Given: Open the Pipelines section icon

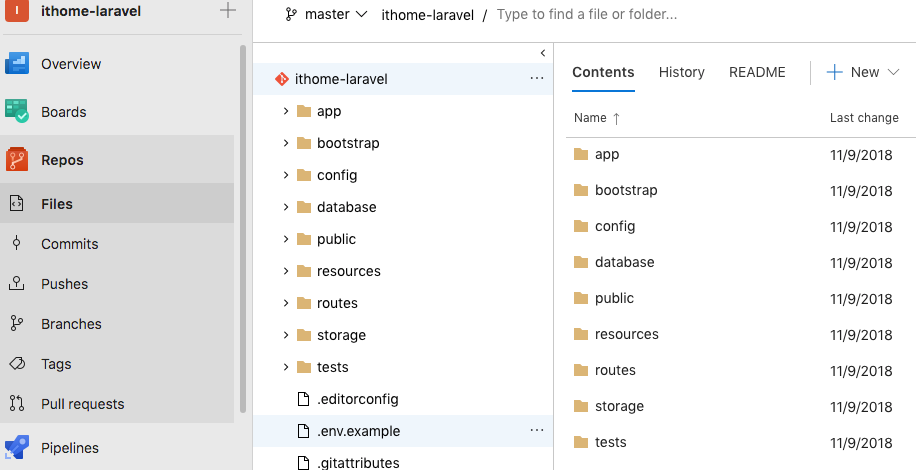Looking at the screenshot, I should [x=17, y=448].
